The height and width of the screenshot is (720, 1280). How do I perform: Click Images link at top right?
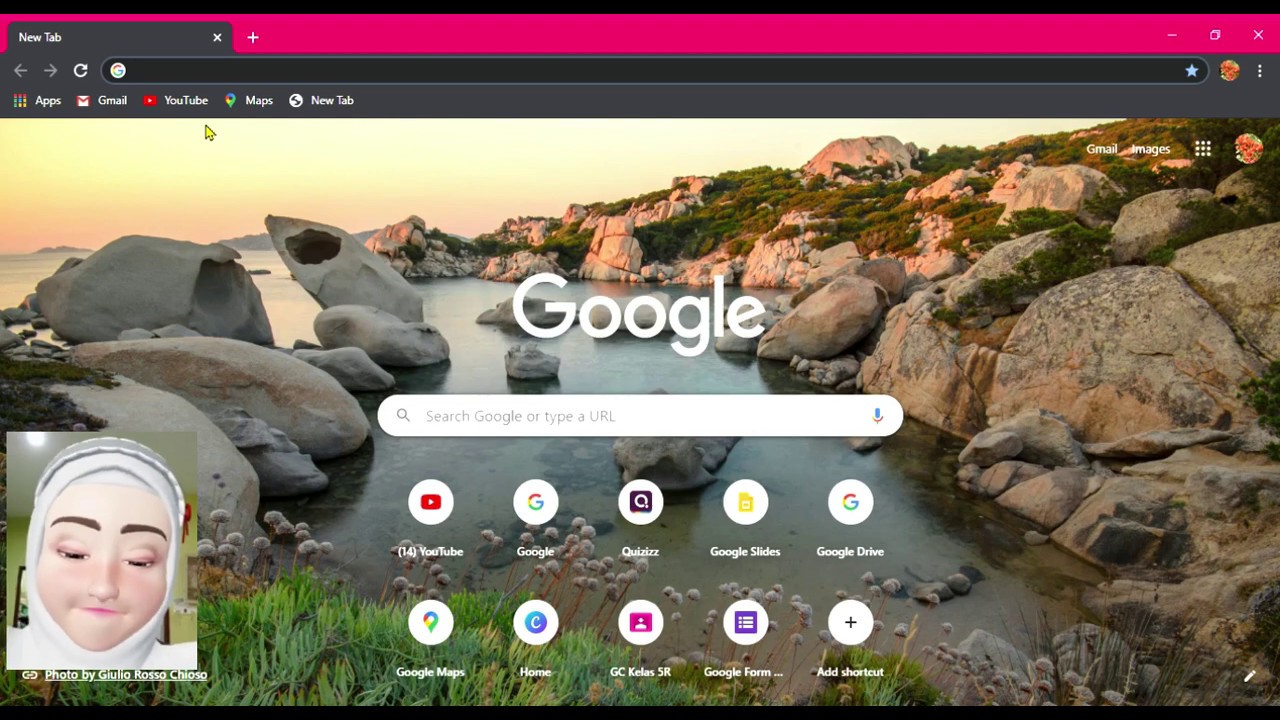pos(1150,149)
